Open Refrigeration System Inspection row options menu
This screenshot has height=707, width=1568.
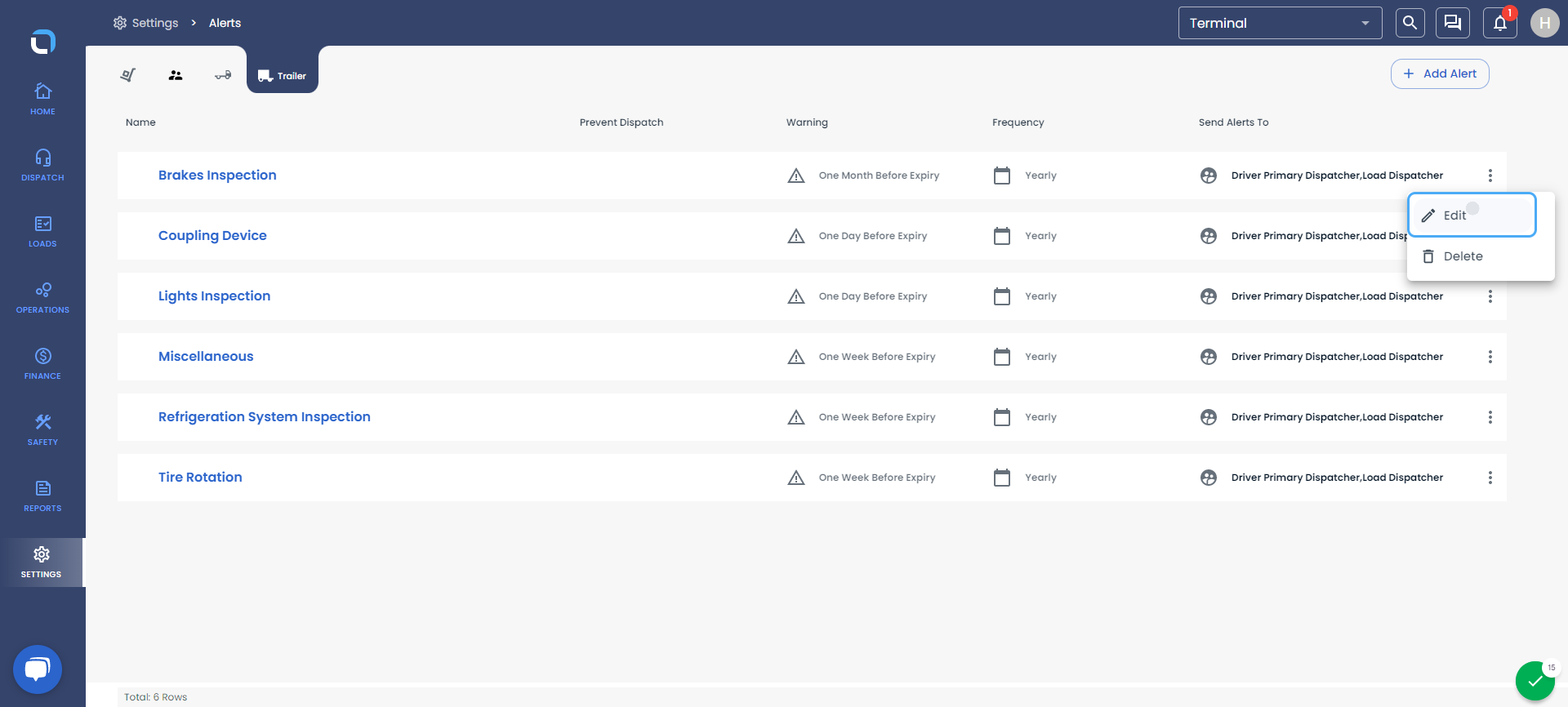(1490, 417)
